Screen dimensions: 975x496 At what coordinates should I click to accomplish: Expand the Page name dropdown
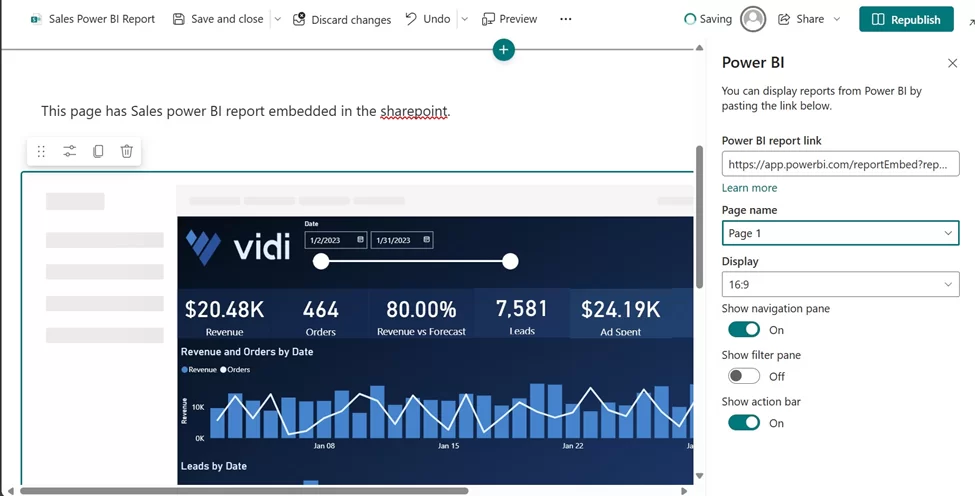pos(840,233)
